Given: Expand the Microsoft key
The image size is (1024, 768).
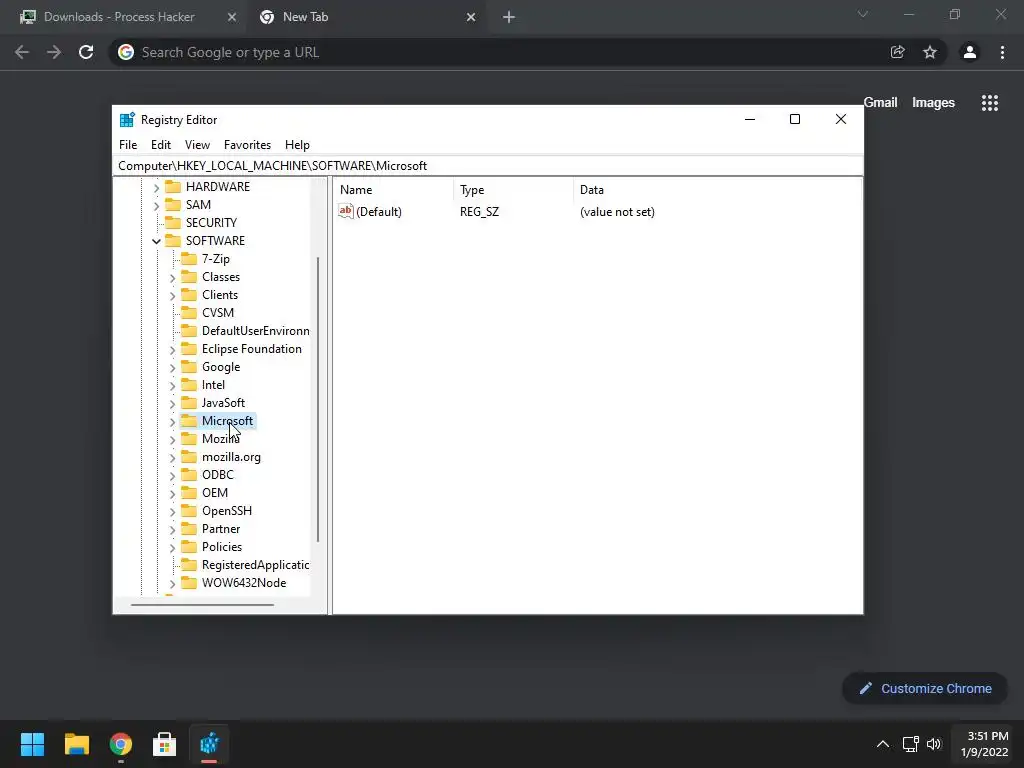Looking at the screenshot, I should pos(172,422).
